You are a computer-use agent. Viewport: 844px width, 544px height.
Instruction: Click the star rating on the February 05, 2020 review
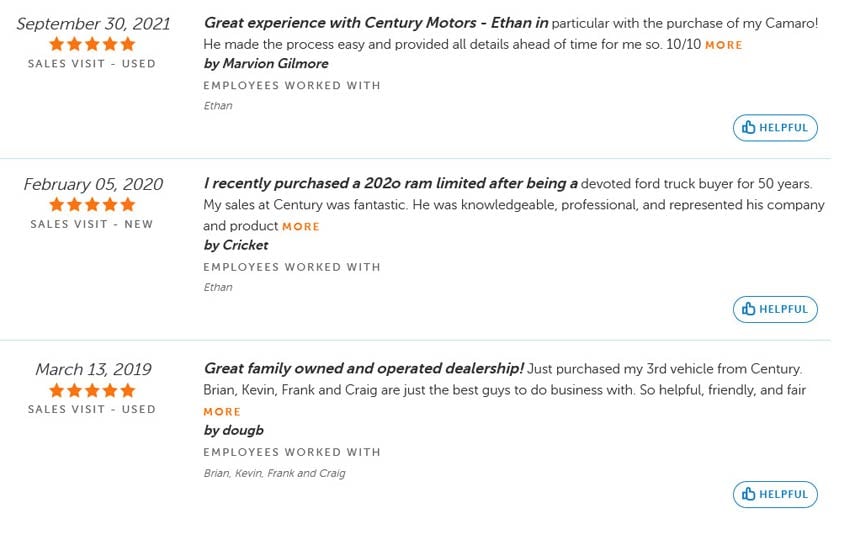coord(92,205)
